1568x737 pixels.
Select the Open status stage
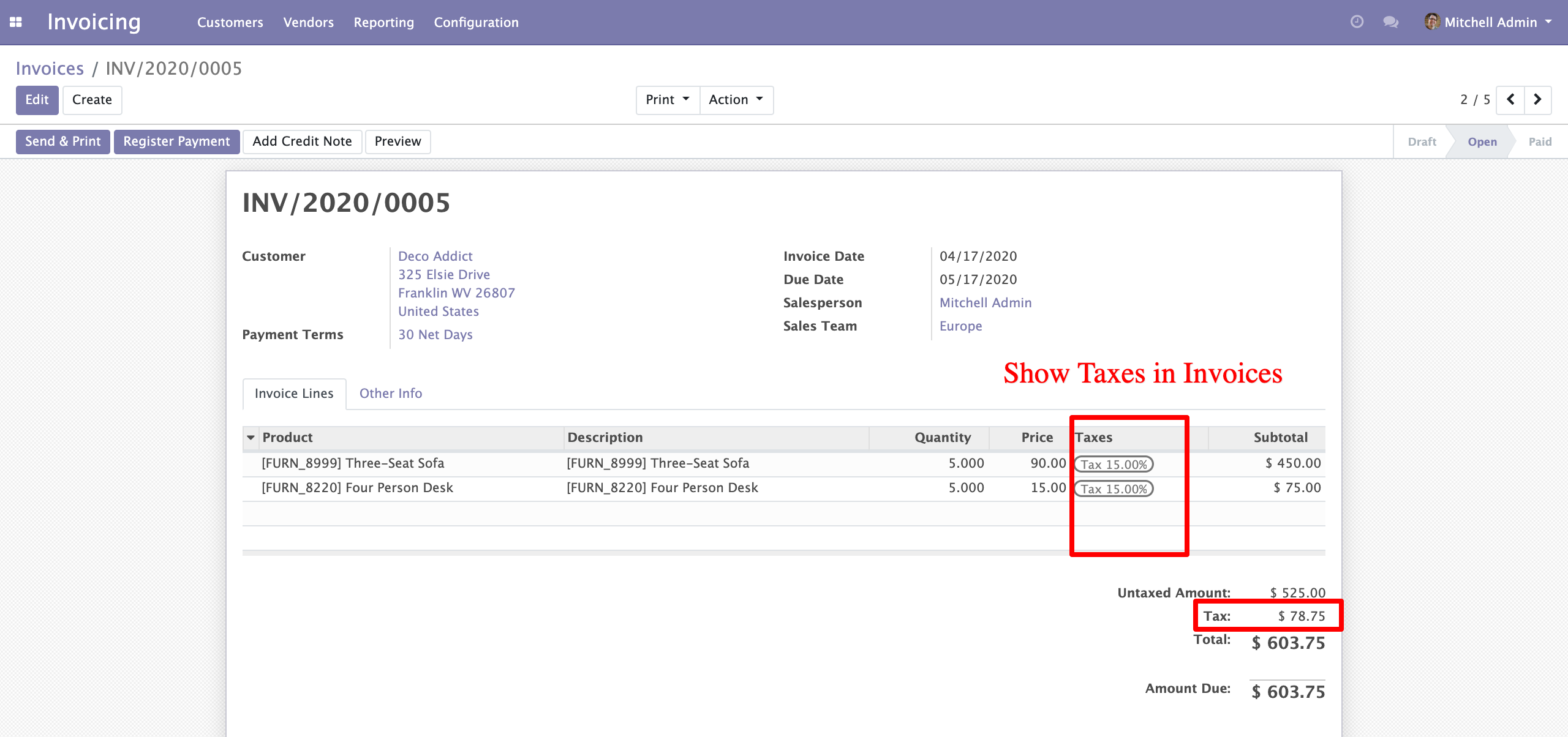[1482, 142]
